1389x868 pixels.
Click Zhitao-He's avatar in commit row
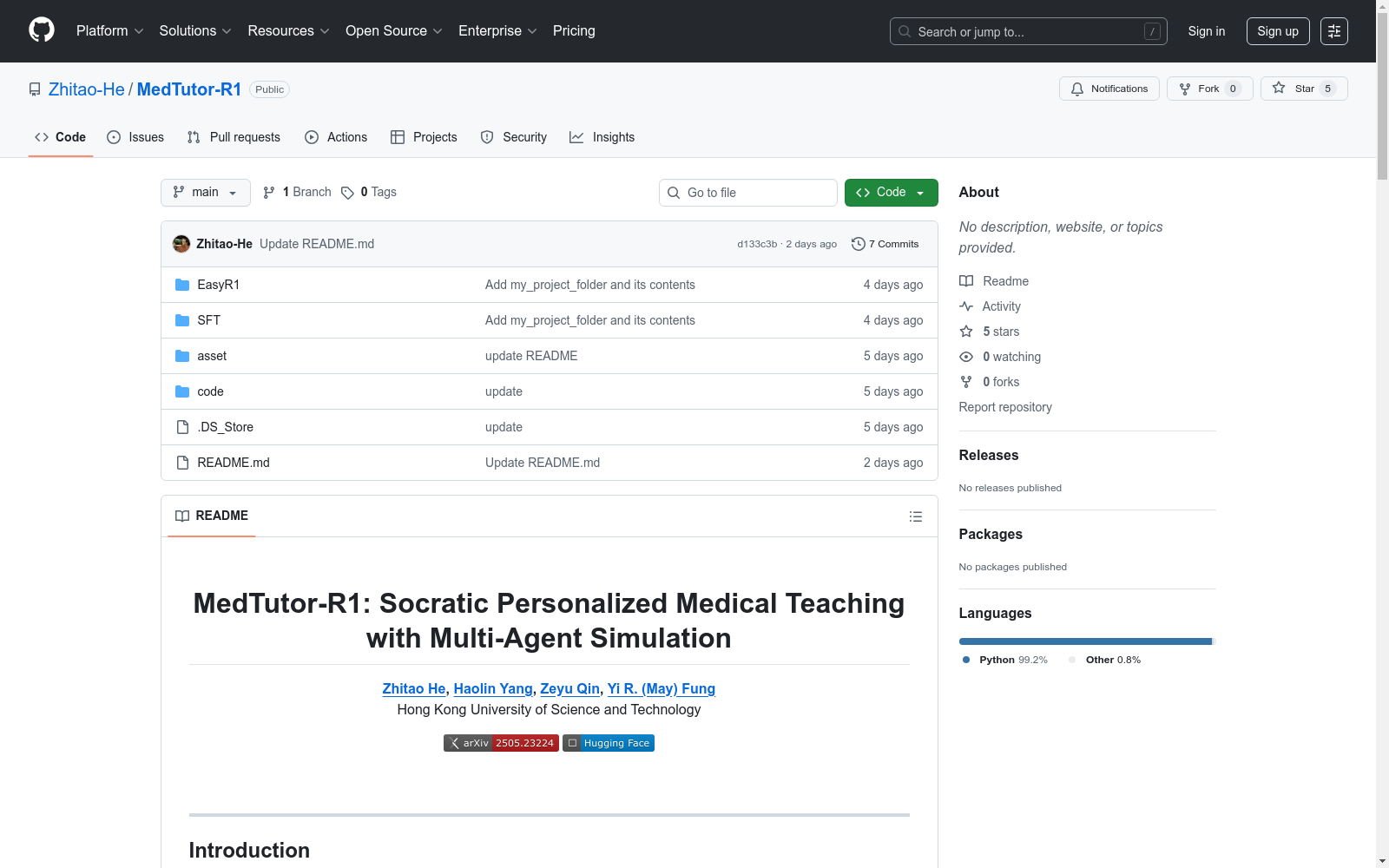(181, 244)
